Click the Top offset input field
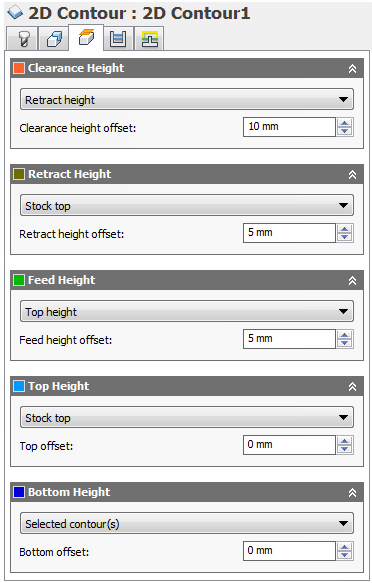Image resolution: width=372 pixels, height=583 pixels. click(x=289, y=445)
